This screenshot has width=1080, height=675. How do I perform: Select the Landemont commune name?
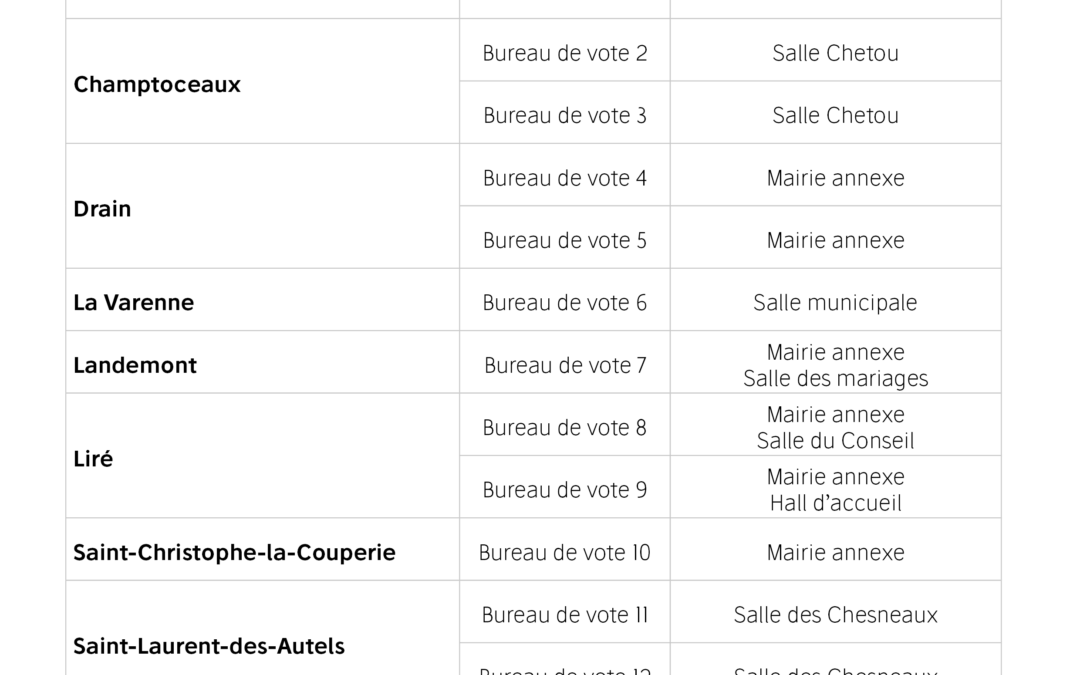click(135, 365)
